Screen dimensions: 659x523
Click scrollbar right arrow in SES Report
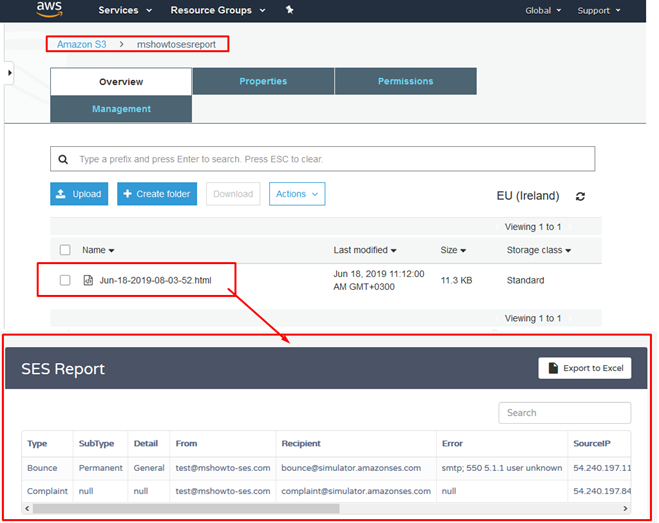coord(625,508)
